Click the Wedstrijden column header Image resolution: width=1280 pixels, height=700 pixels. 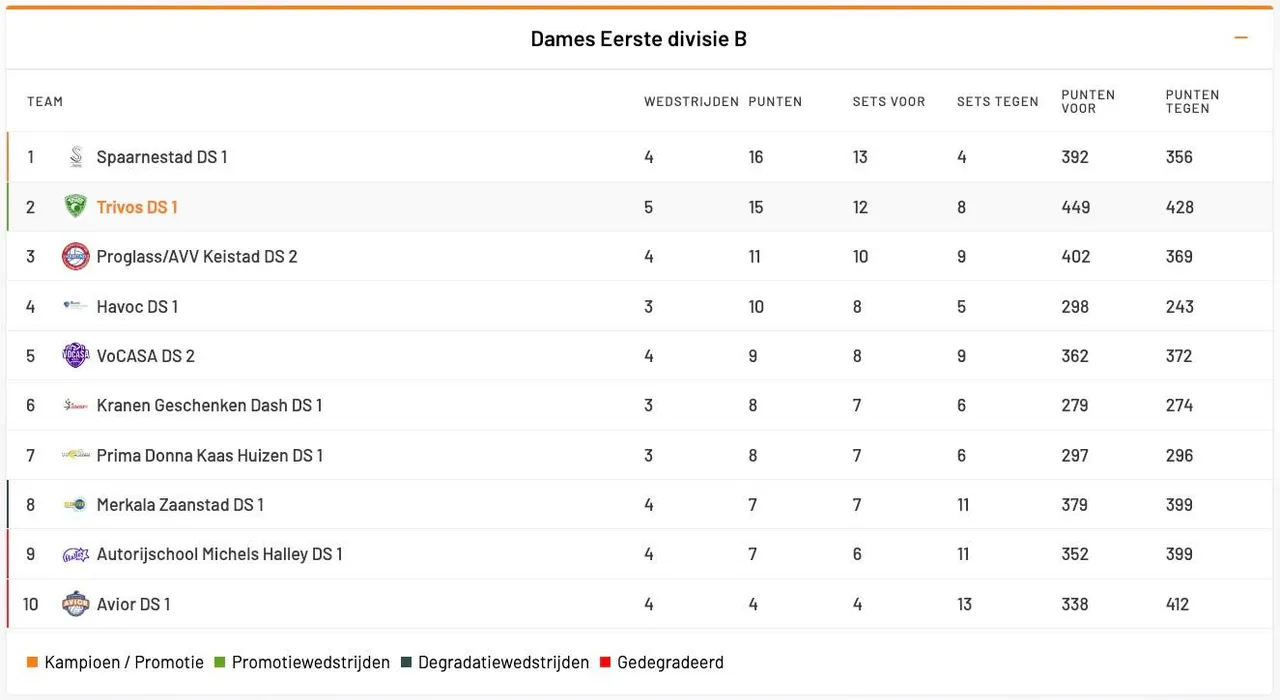tap(691, 102)
